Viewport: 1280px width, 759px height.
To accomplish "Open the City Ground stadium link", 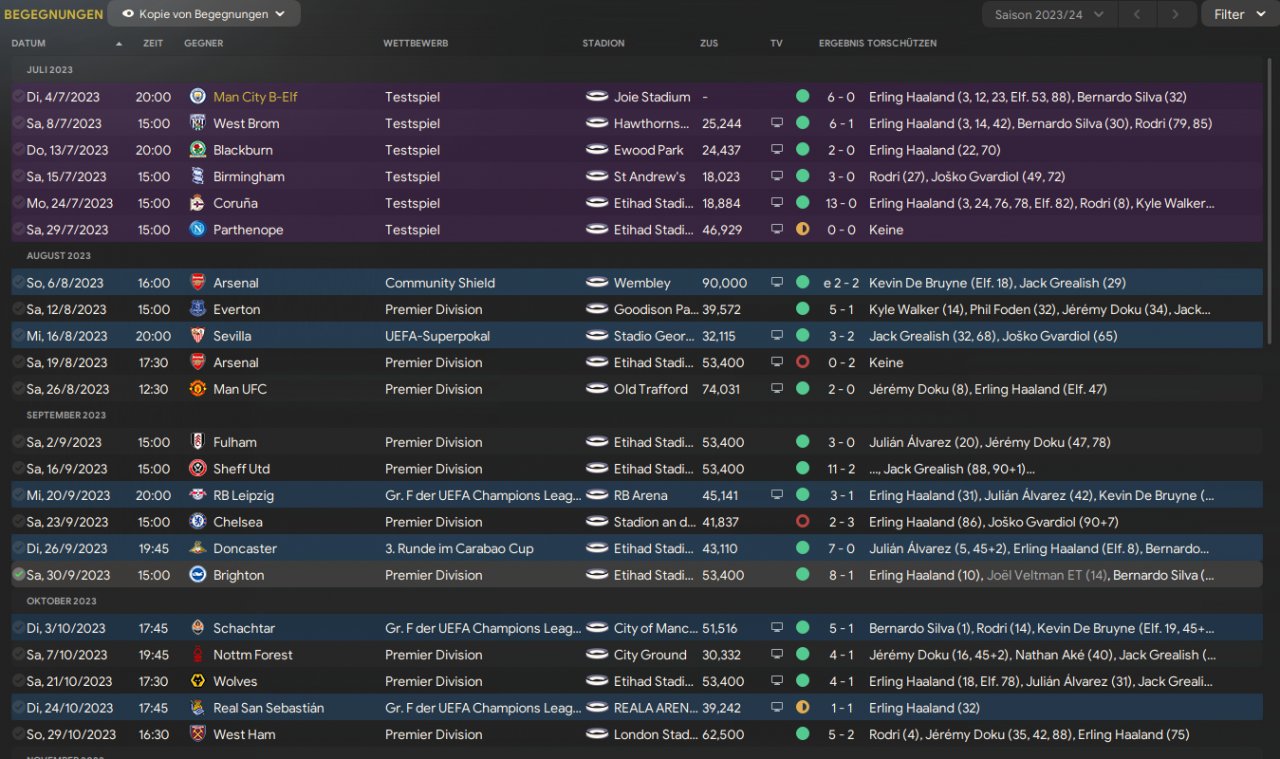I will 650,654.
